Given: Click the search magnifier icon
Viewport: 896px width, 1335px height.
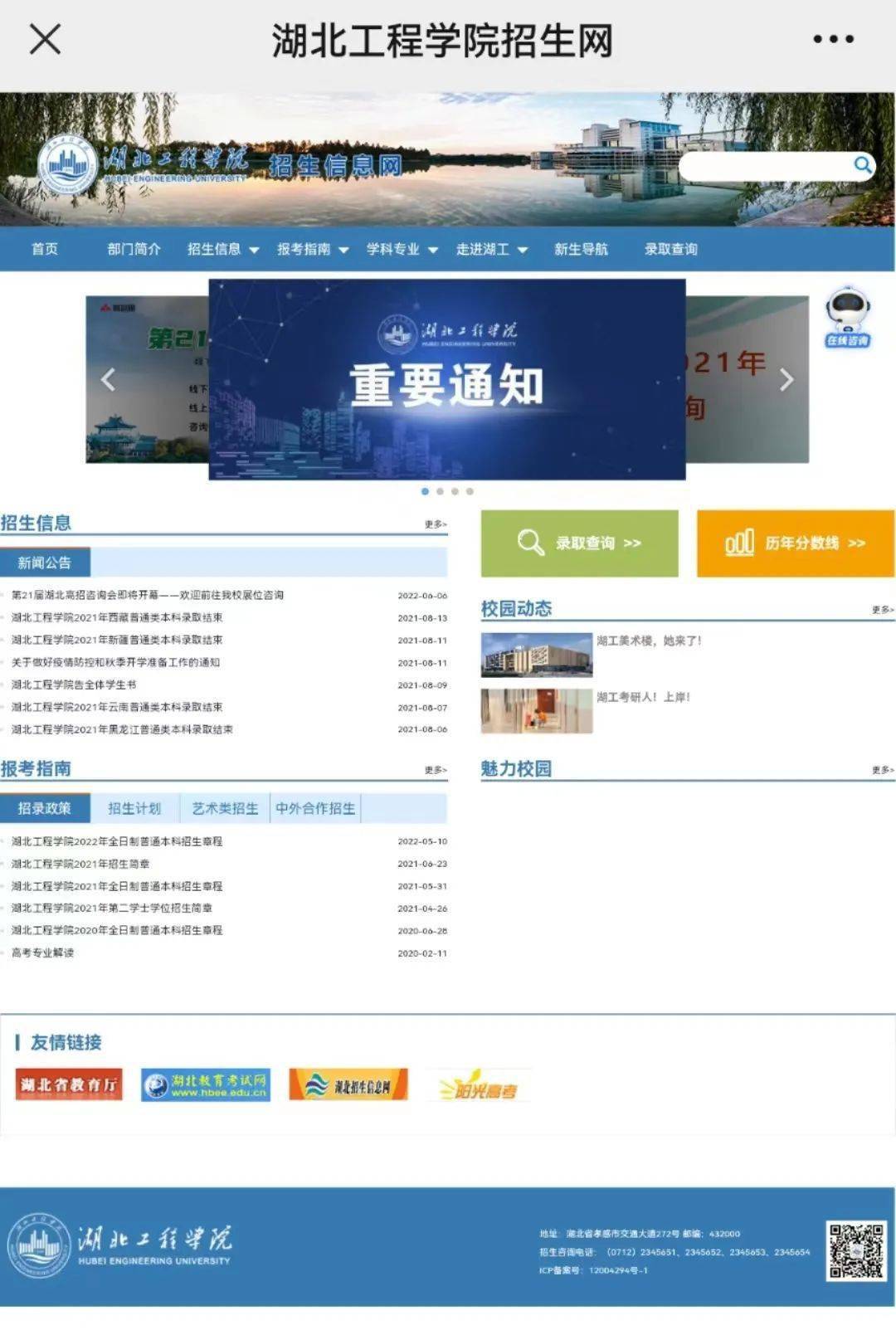Looking at the screenshot, I should 863,165.
